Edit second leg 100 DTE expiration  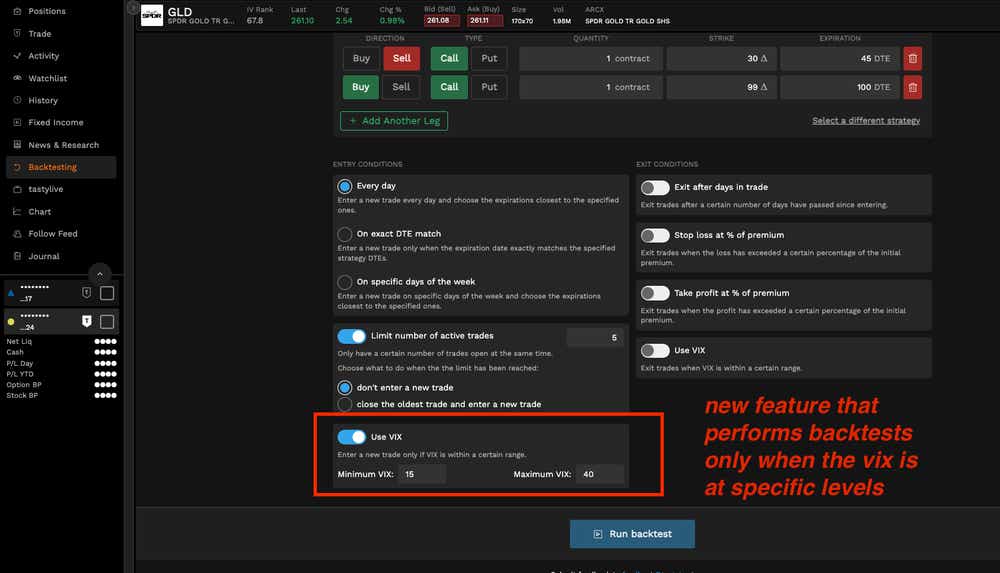(x=839, y=87)
